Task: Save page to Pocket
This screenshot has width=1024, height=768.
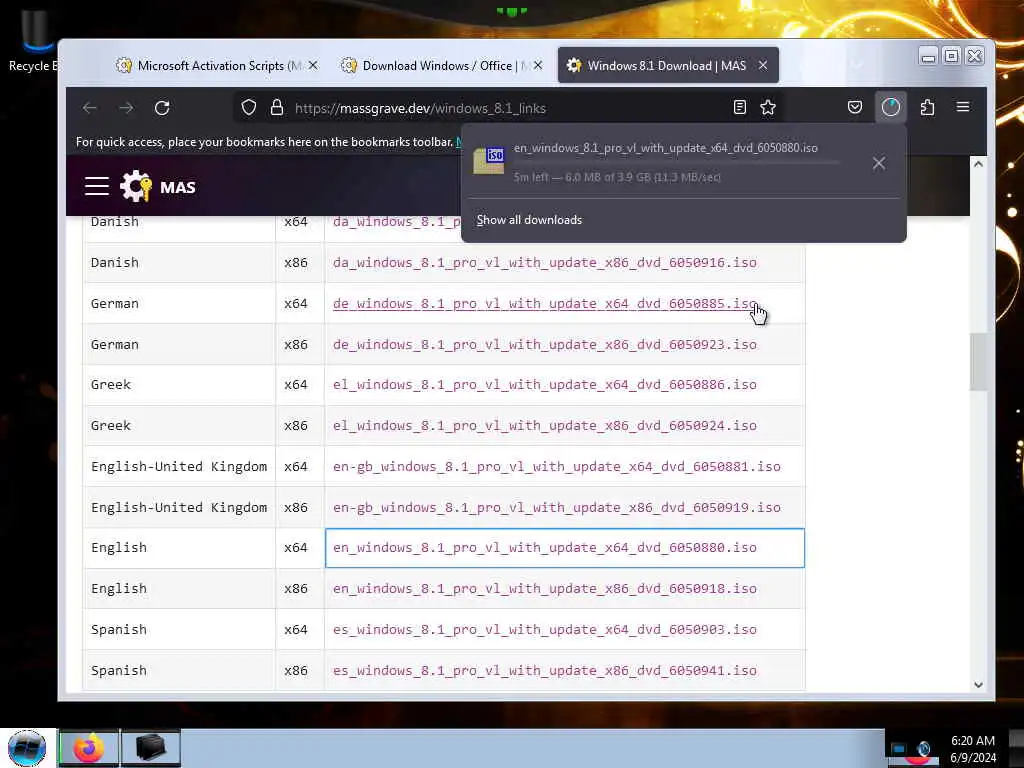Action: point(855,108)
